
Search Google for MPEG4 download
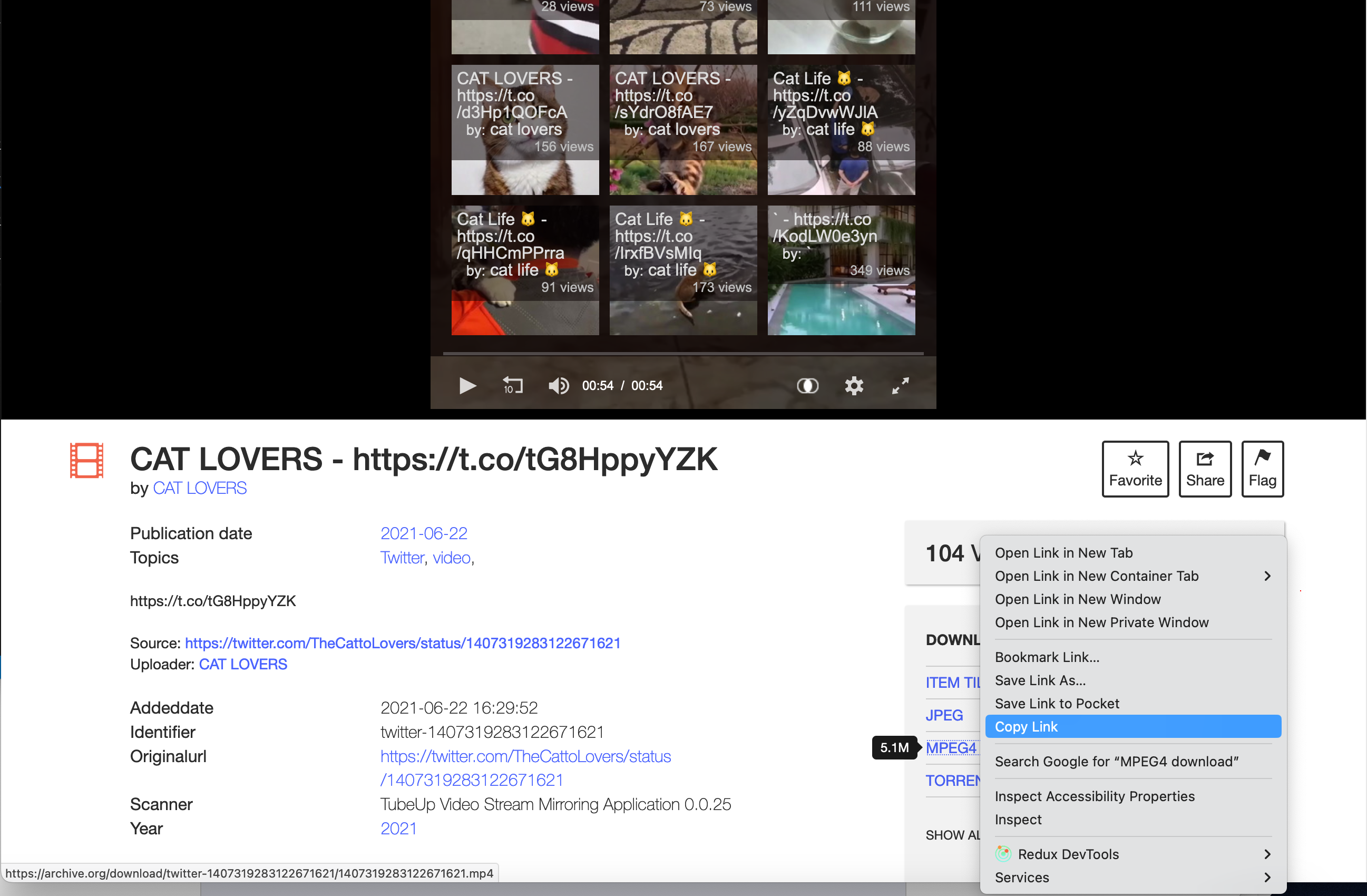tap(1132, 761)
